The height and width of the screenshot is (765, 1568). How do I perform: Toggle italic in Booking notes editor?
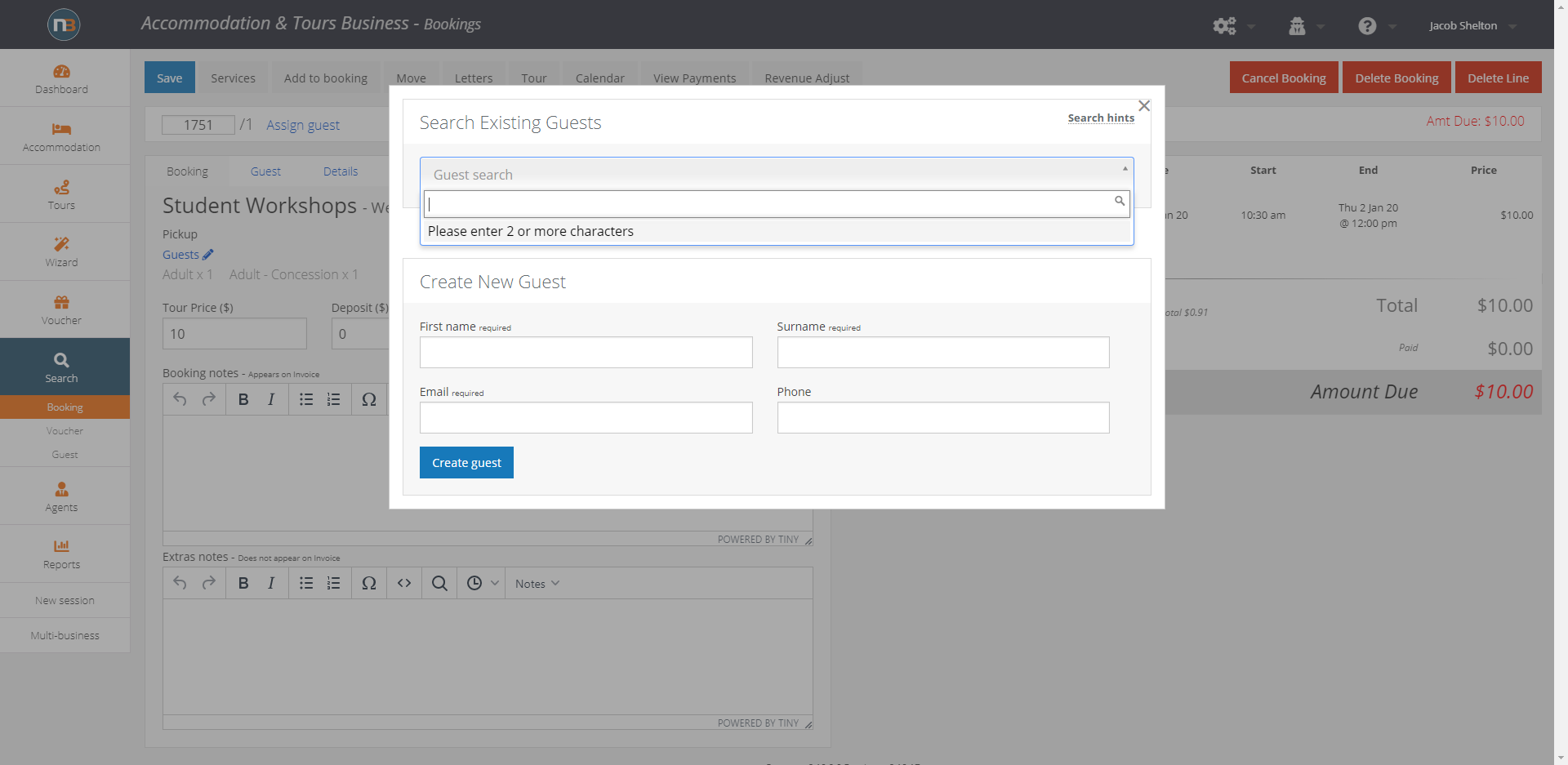[x=271, y=399]
